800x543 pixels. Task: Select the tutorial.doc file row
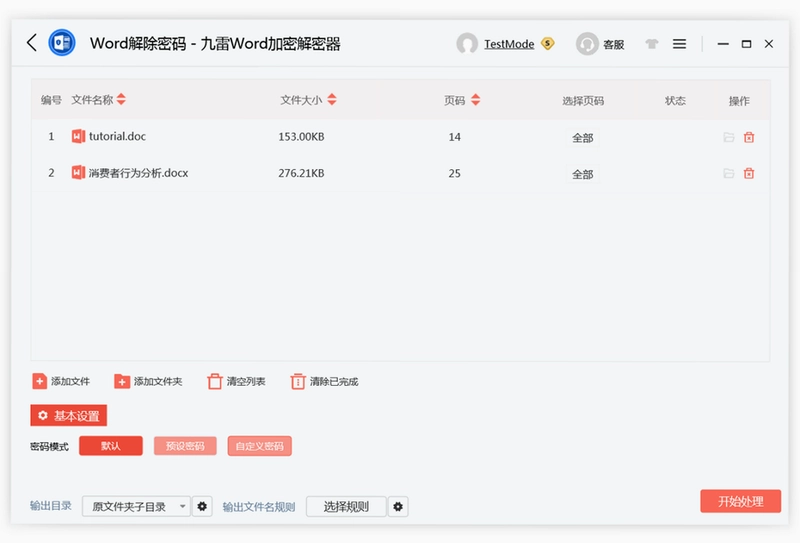[x=401, y=137]
